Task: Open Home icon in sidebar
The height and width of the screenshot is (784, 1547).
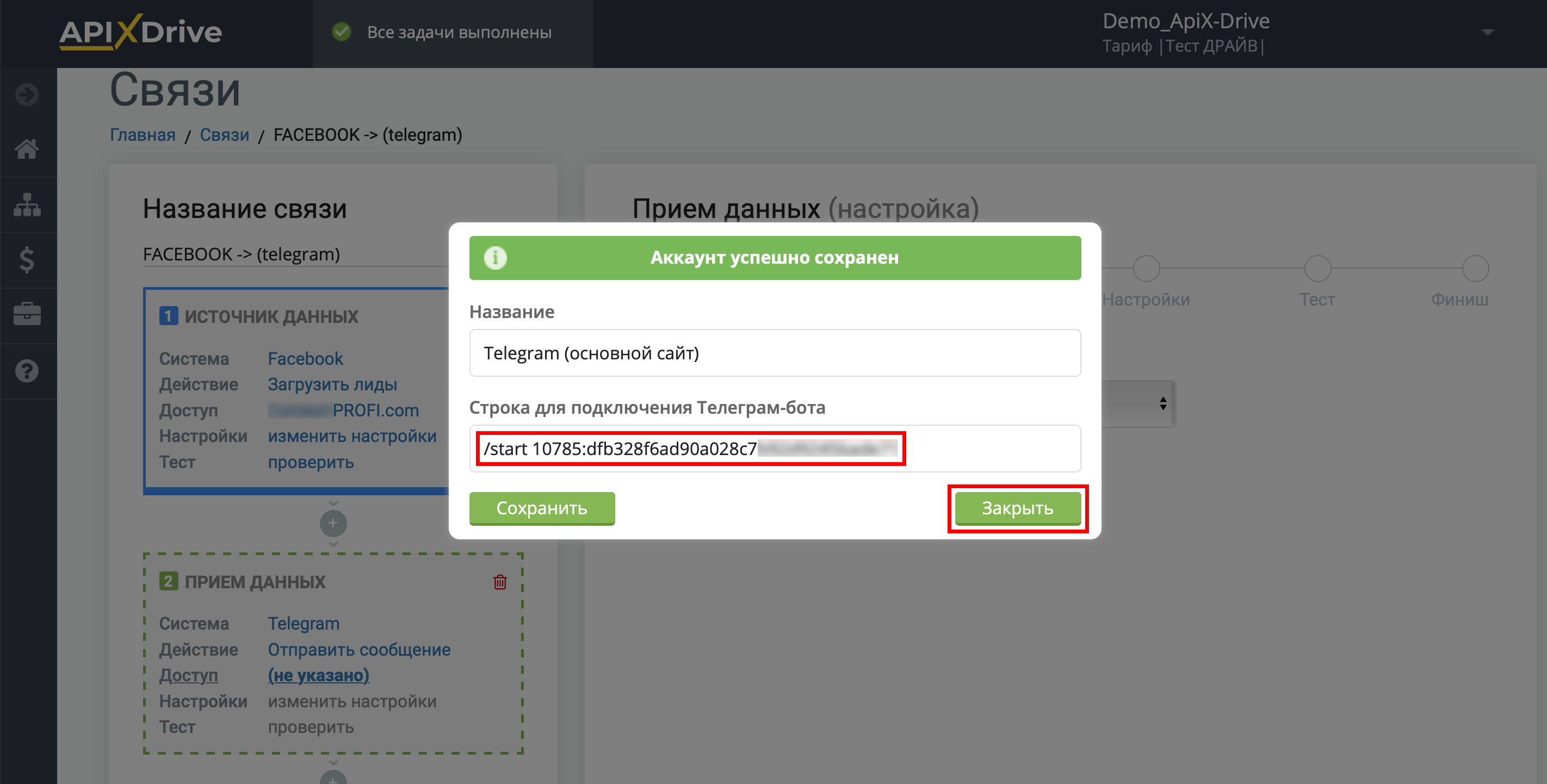Action: pos(27,149)
